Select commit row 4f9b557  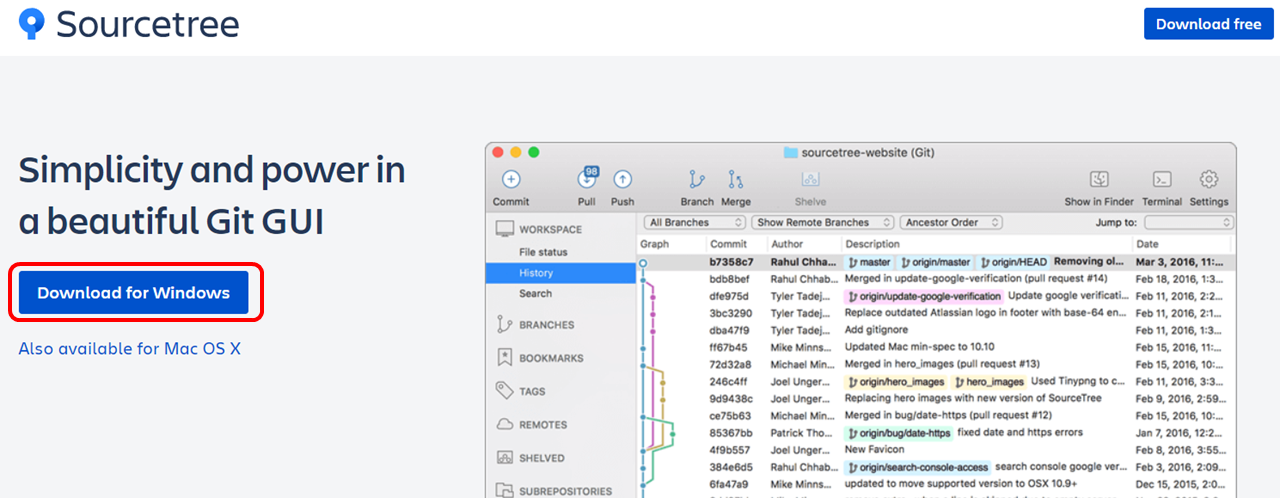pyautogui.click(x=936, y=450)
